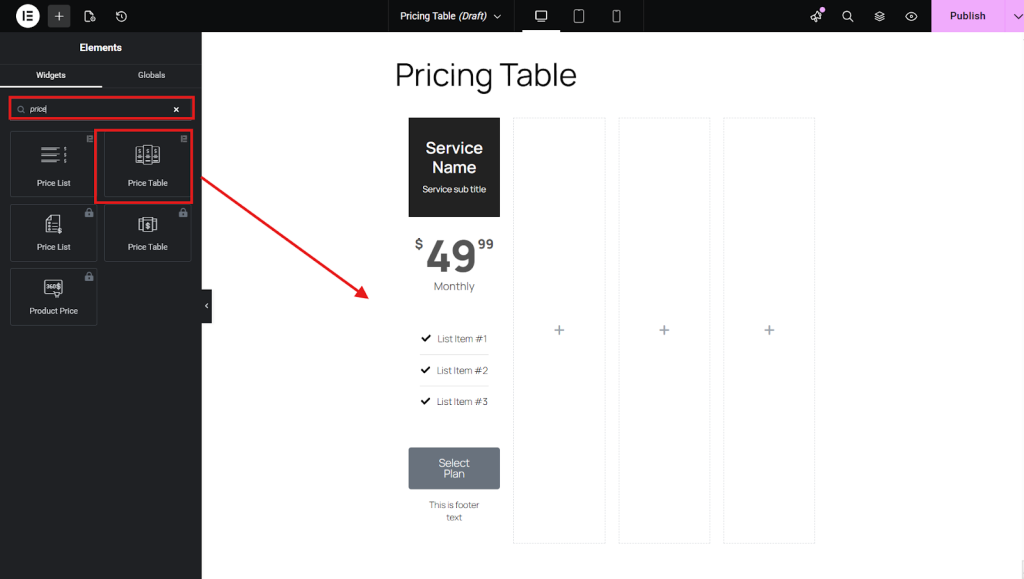Collapse the Elements side panel
Viewport: 1024px width, 579px height.
(x=206, y=306)
